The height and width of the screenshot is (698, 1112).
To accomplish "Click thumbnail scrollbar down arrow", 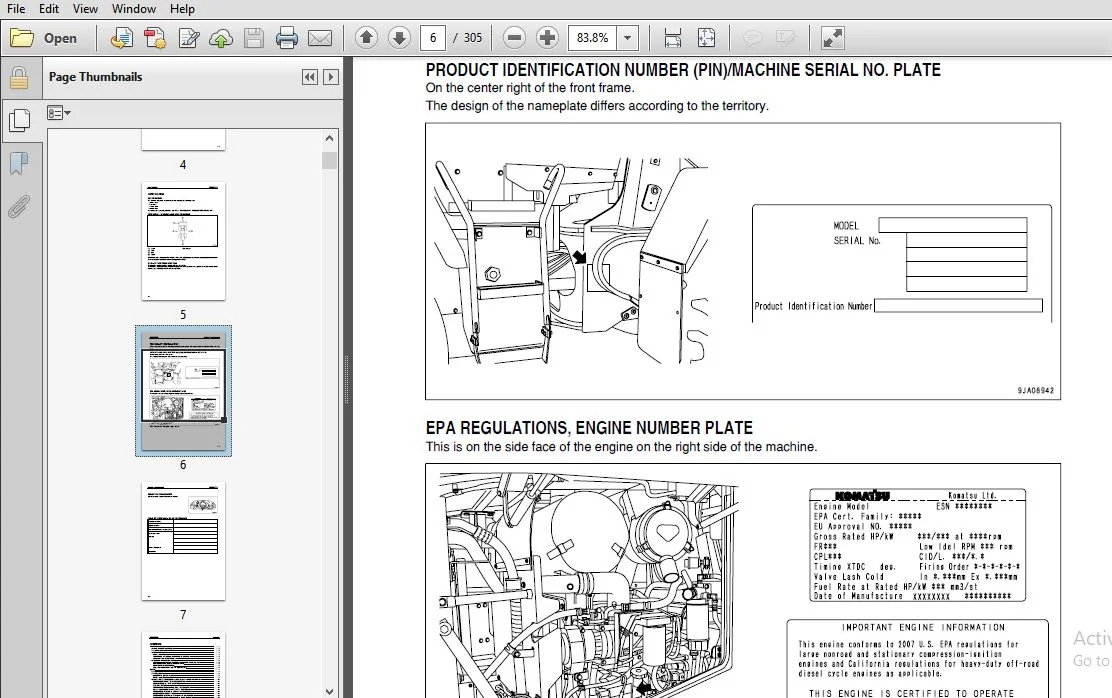I will pyautogui.click(x=329, y=691).
